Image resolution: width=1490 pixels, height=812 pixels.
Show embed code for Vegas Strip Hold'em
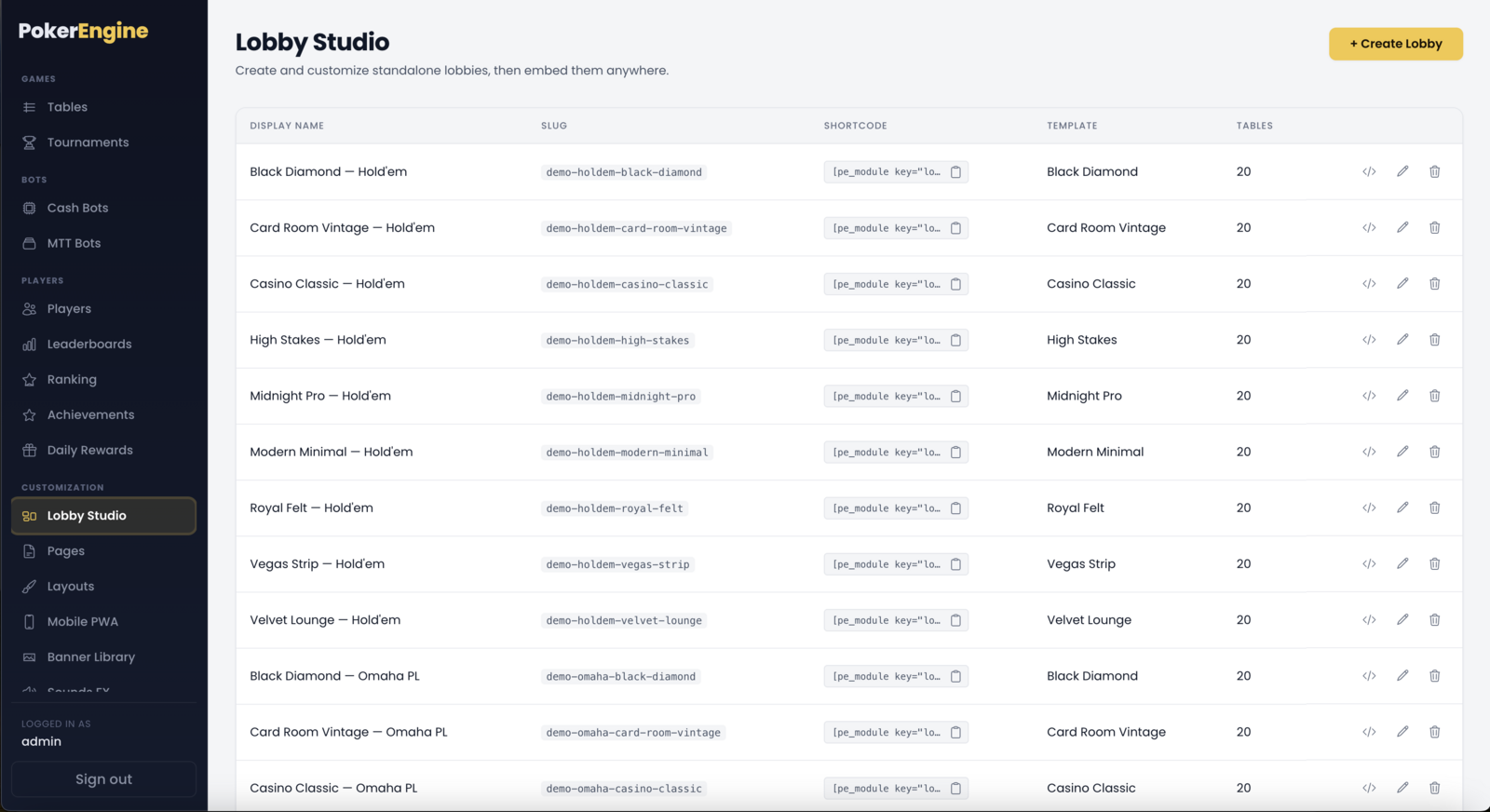point(1369,563)
